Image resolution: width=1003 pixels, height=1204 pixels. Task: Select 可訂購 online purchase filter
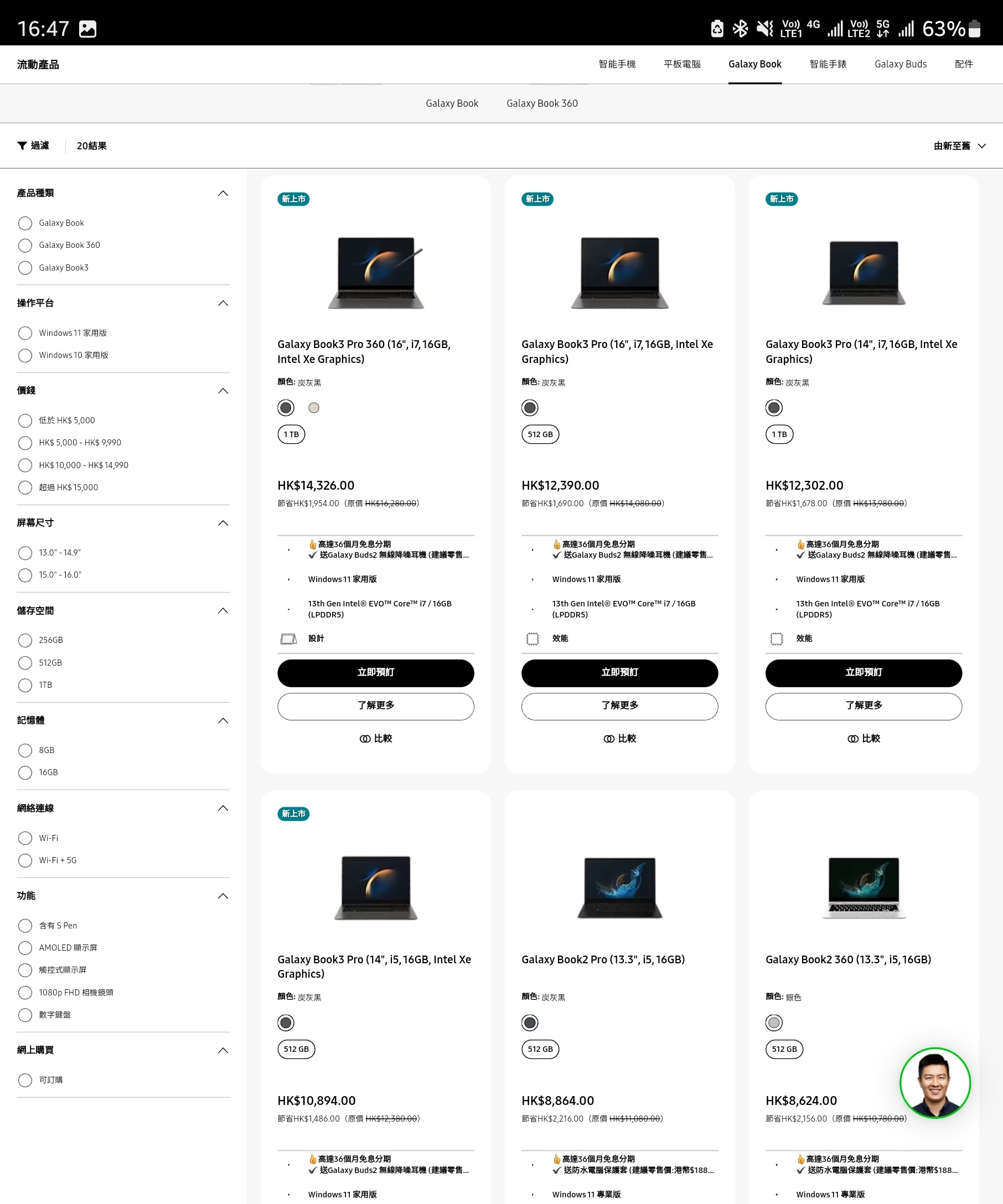pos(25,1080)
